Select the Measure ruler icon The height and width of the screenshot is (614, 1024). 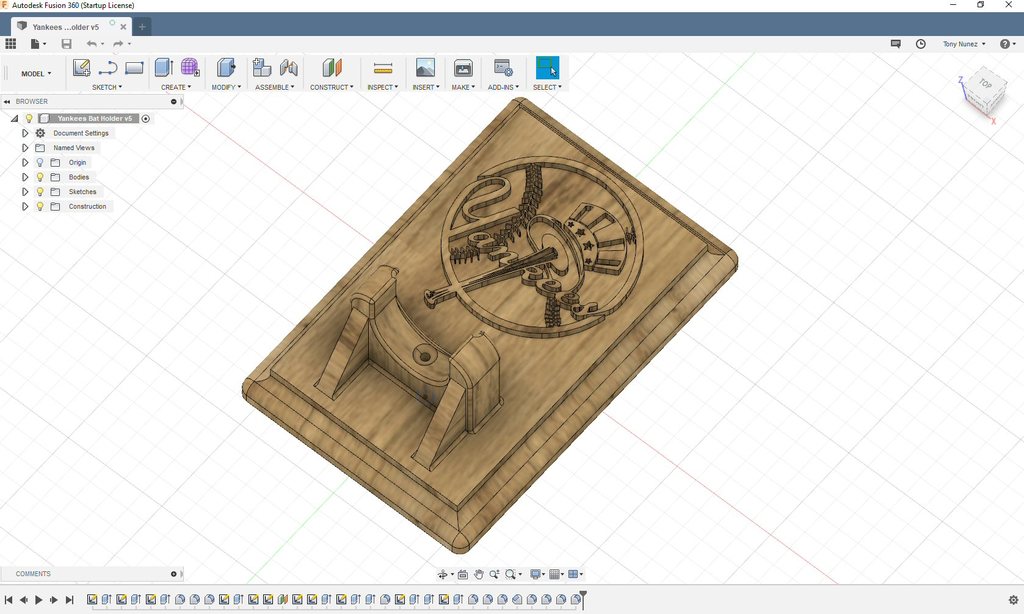383,68
